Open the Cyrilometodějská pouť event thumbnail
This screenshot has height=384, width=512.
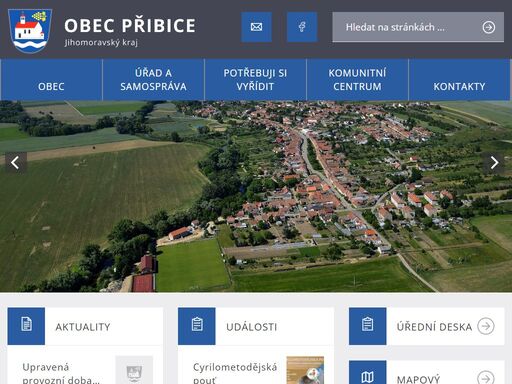[x=305, y=370]
